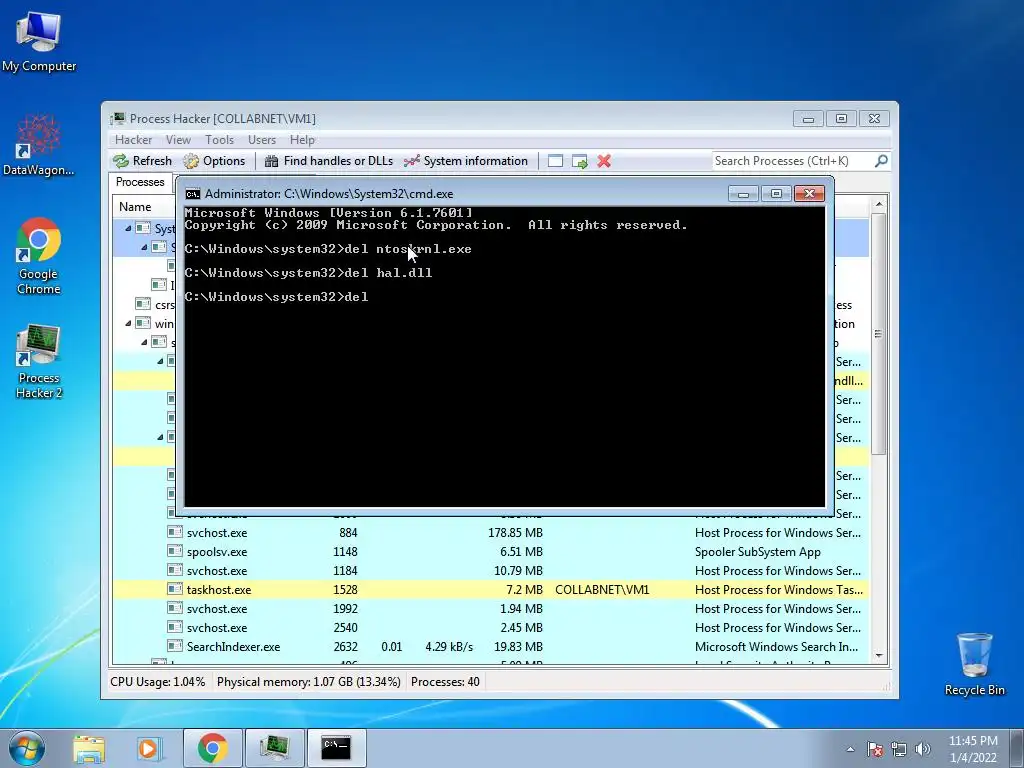Click Spooler SubSystem App description
The image size is (1024, 768).
coord(758,552)
